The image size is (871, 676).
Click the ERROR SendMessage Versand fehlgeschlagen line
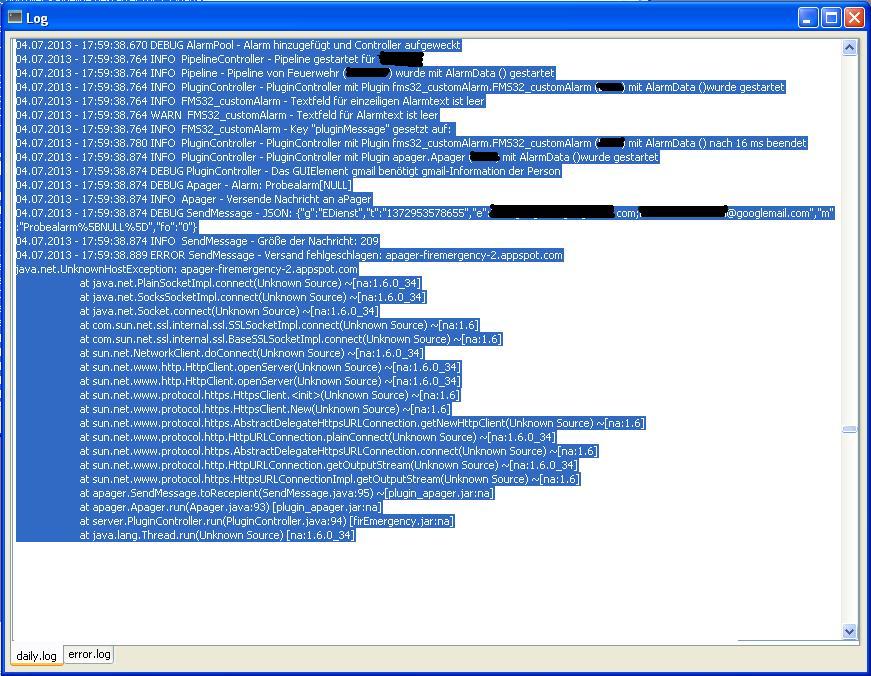(290, 255)
